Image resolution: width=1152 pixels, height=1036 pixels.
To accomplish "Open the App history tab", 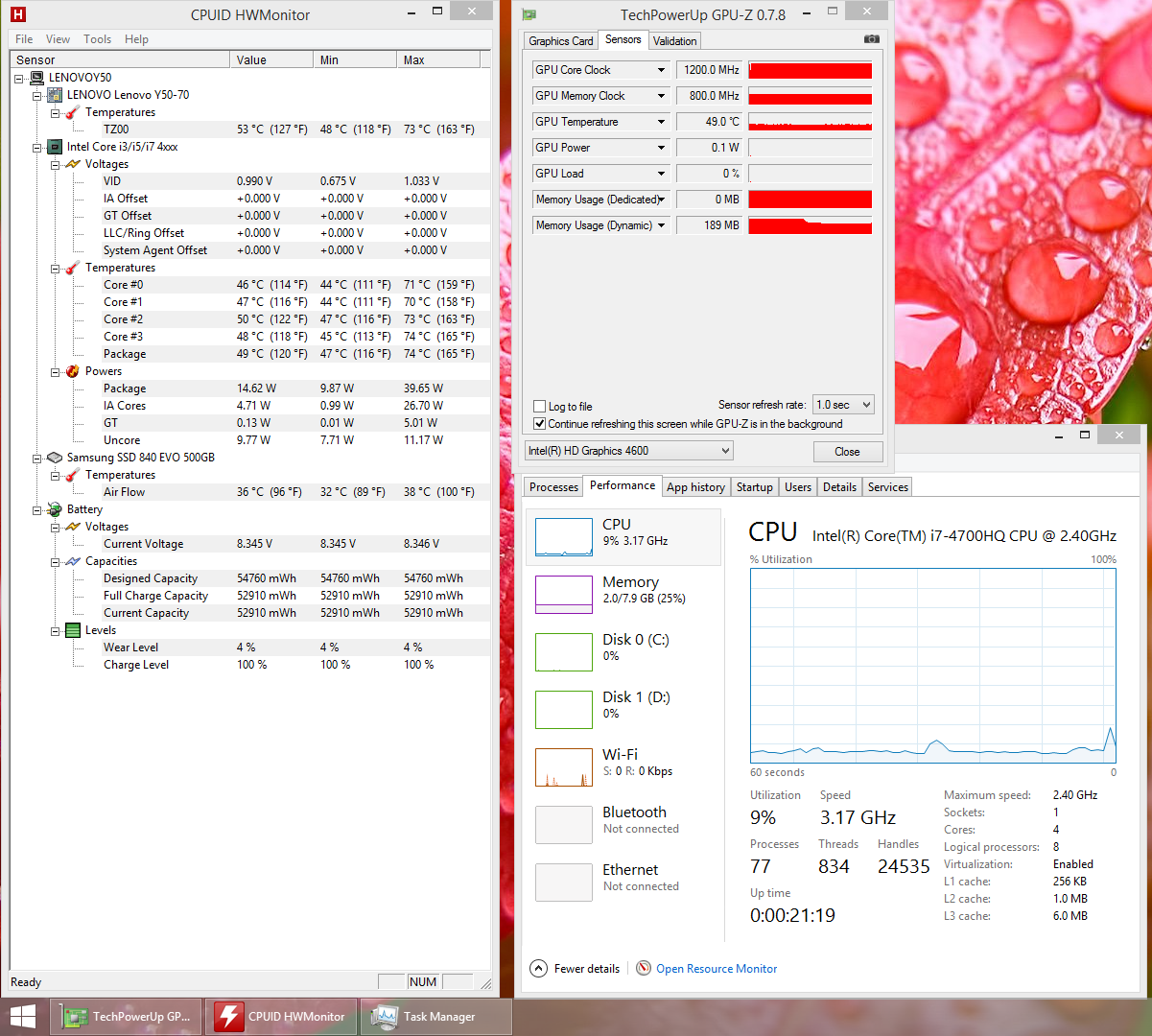I will point(695,487).
